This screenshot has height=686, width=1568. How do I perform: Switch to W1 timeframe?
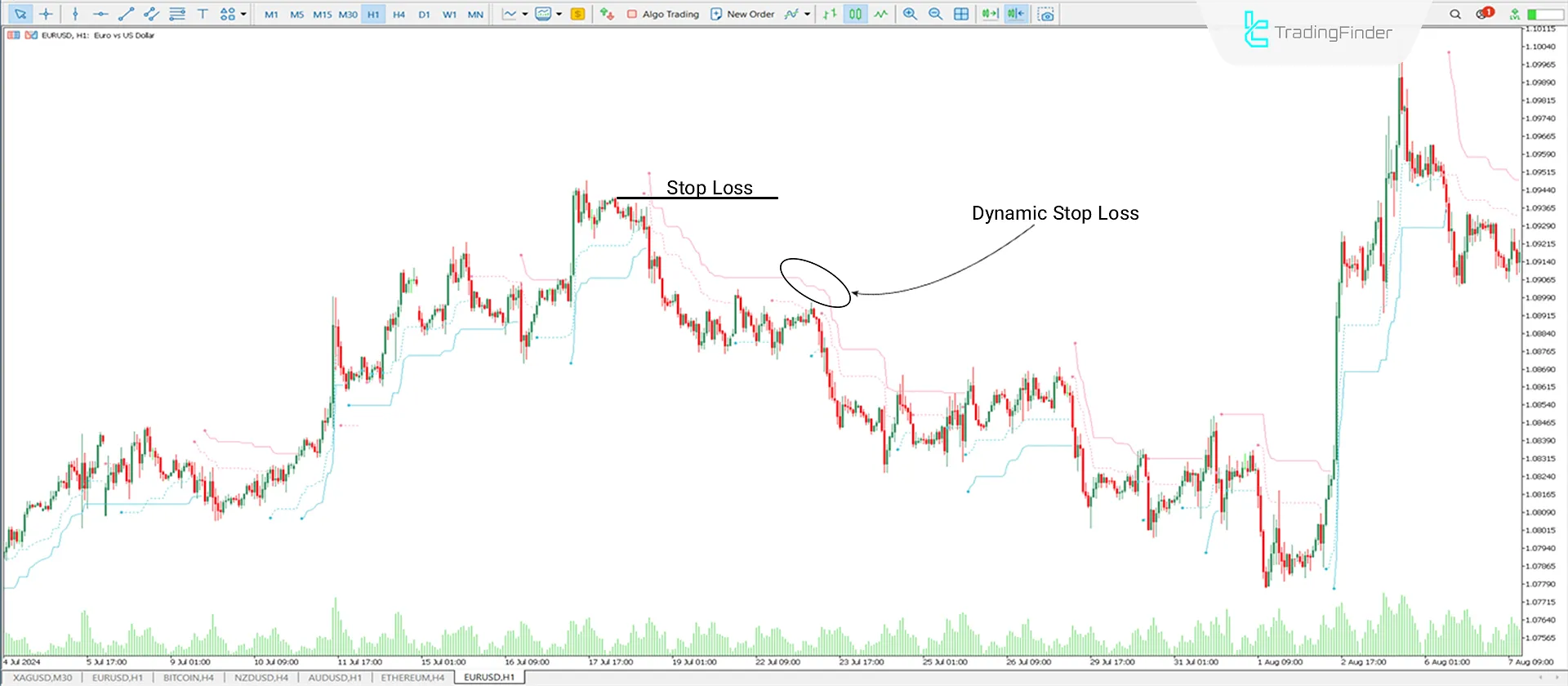(x=449, y=15)
